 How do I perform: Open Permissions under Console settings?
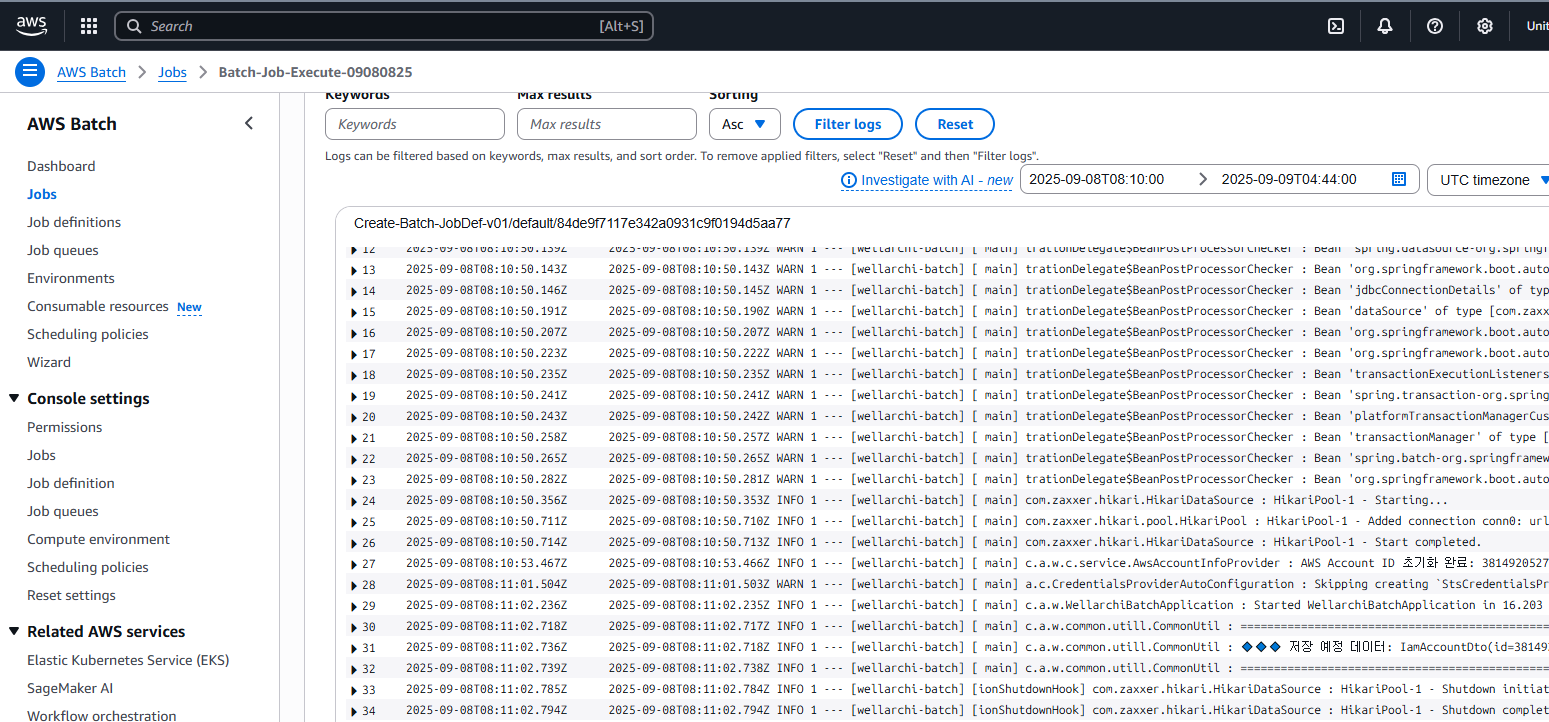coord(65,427)
